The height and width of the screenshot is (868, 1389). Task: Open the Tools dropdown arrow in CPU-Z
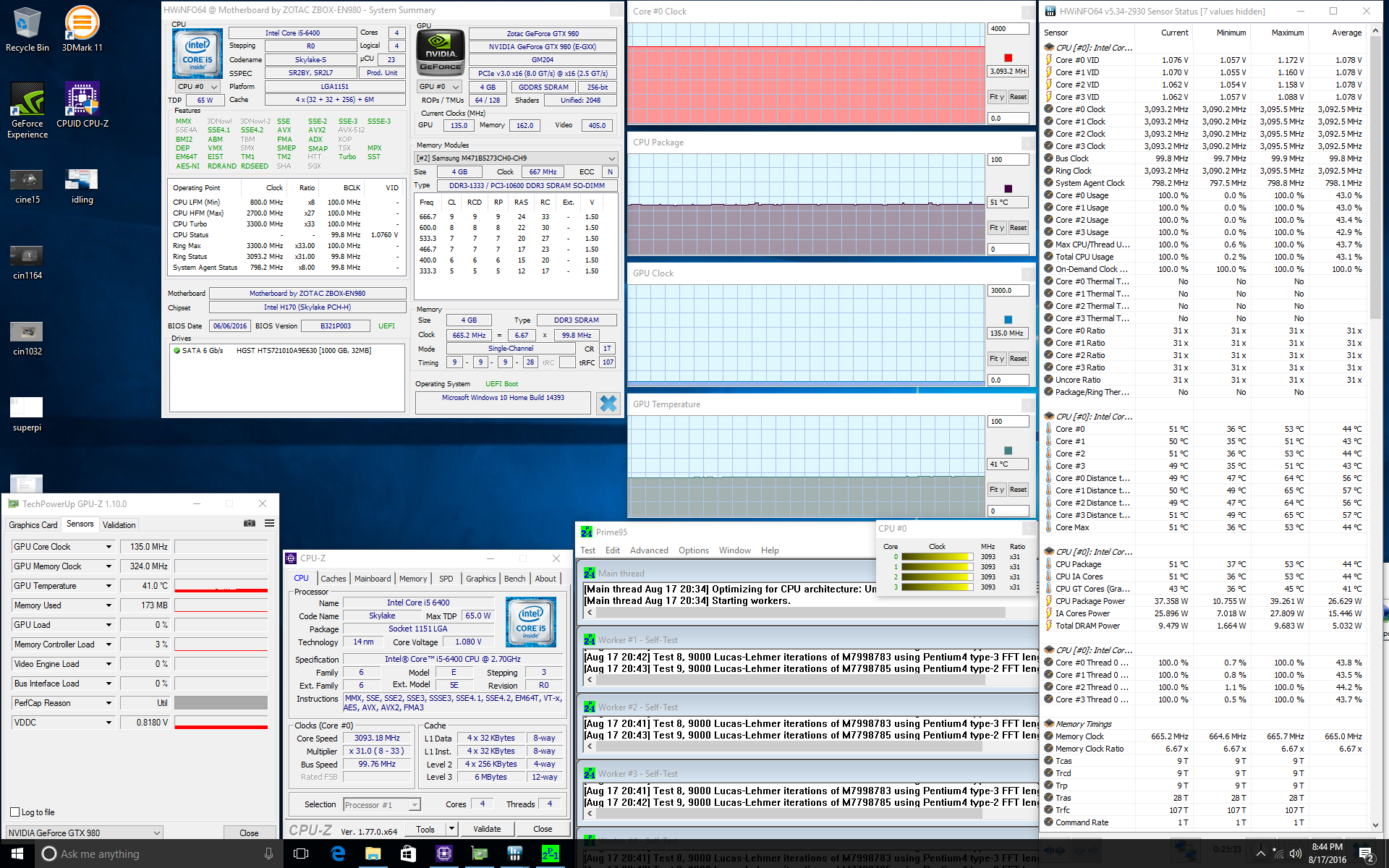tap(452, 829)
